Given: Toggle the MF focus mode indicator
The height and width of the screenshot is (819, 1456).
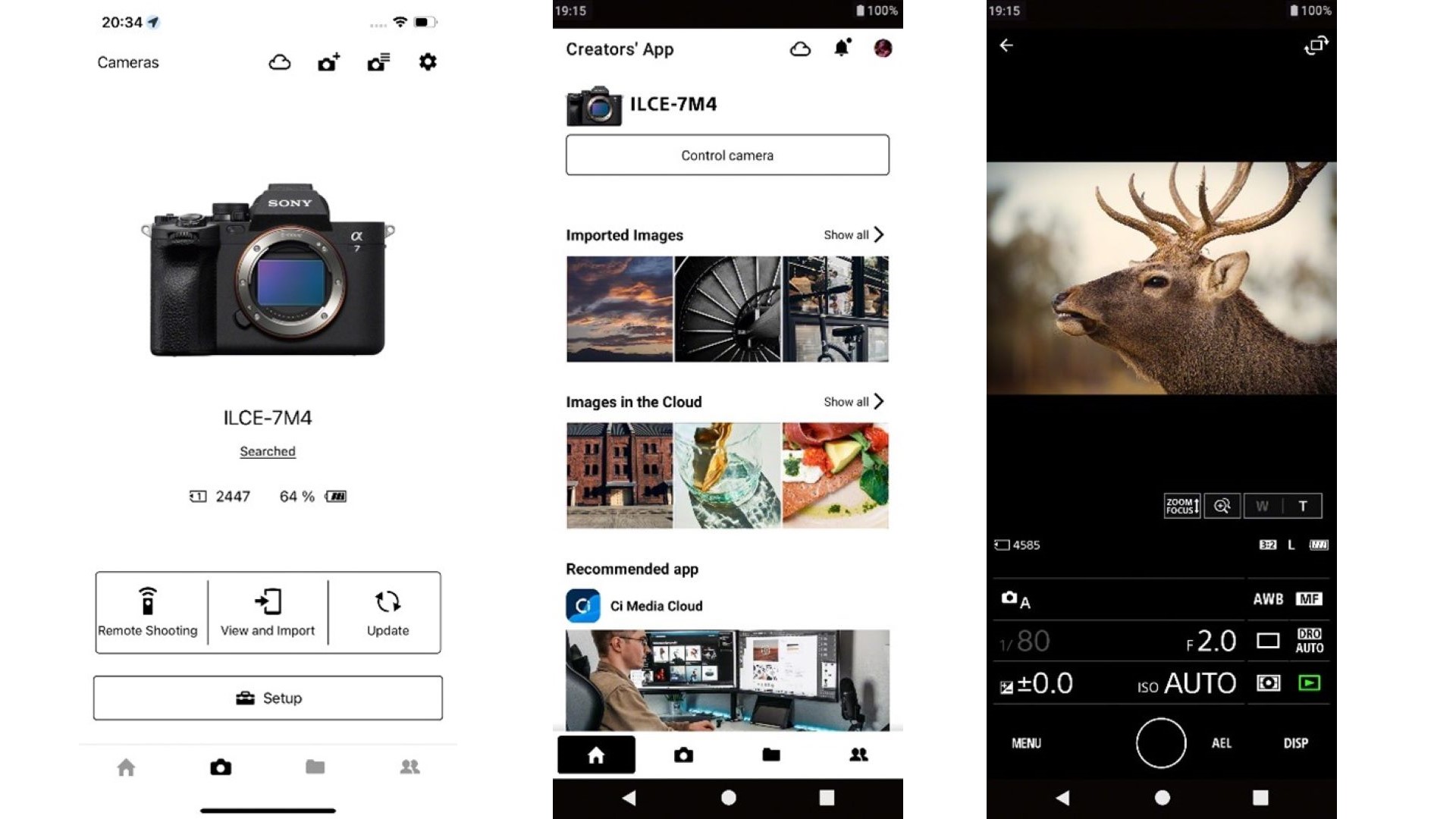Looking at the screenshot, I should [1309, 599].
